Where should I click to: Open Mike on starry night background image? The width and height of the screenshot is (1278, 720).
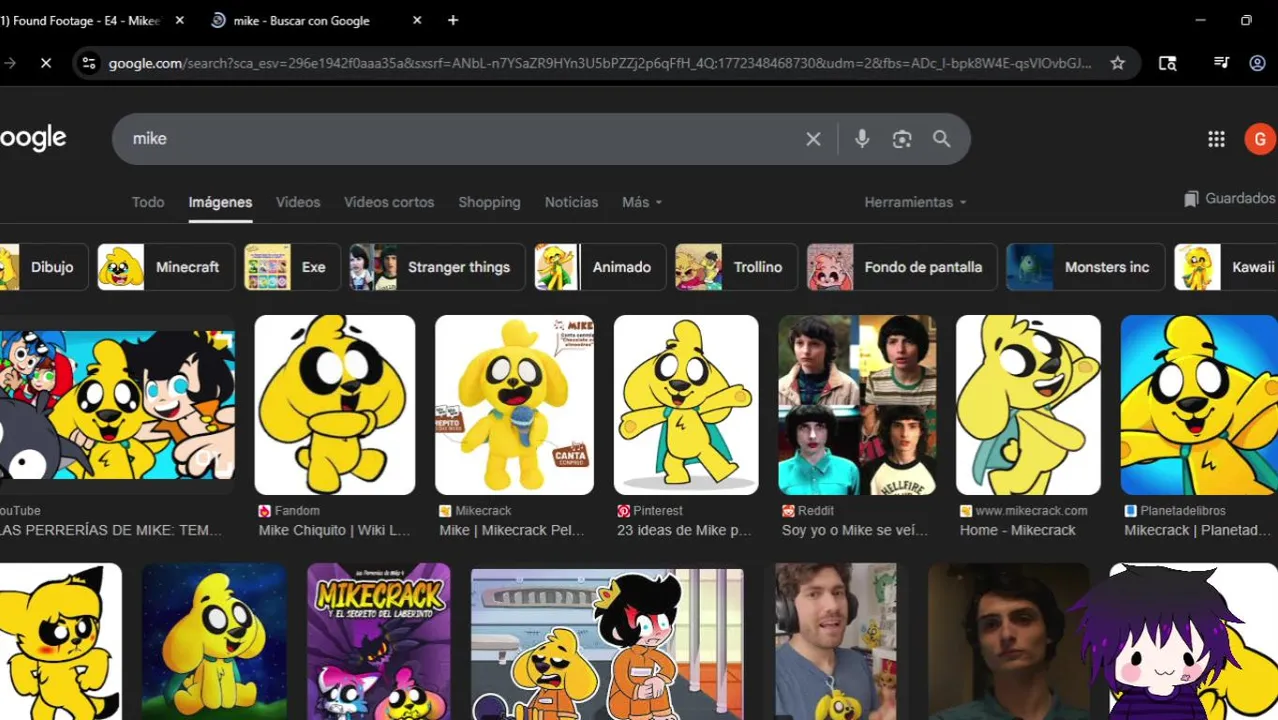(214, 641)
